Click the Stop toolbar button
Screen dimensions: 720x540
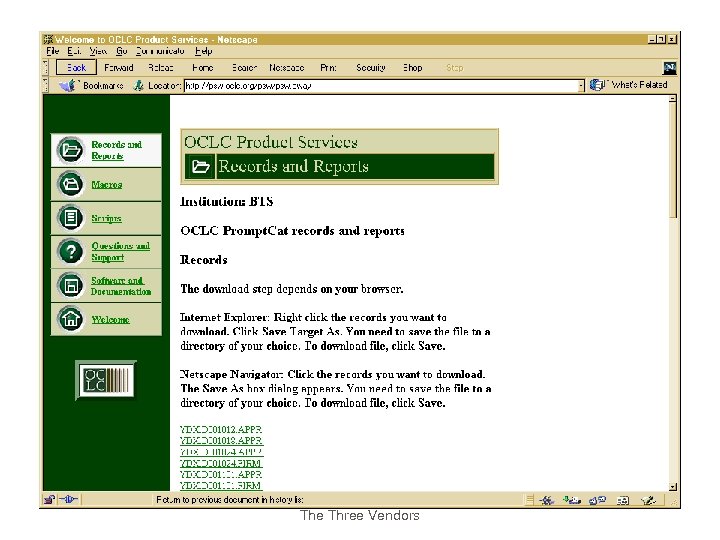(455, 68)
